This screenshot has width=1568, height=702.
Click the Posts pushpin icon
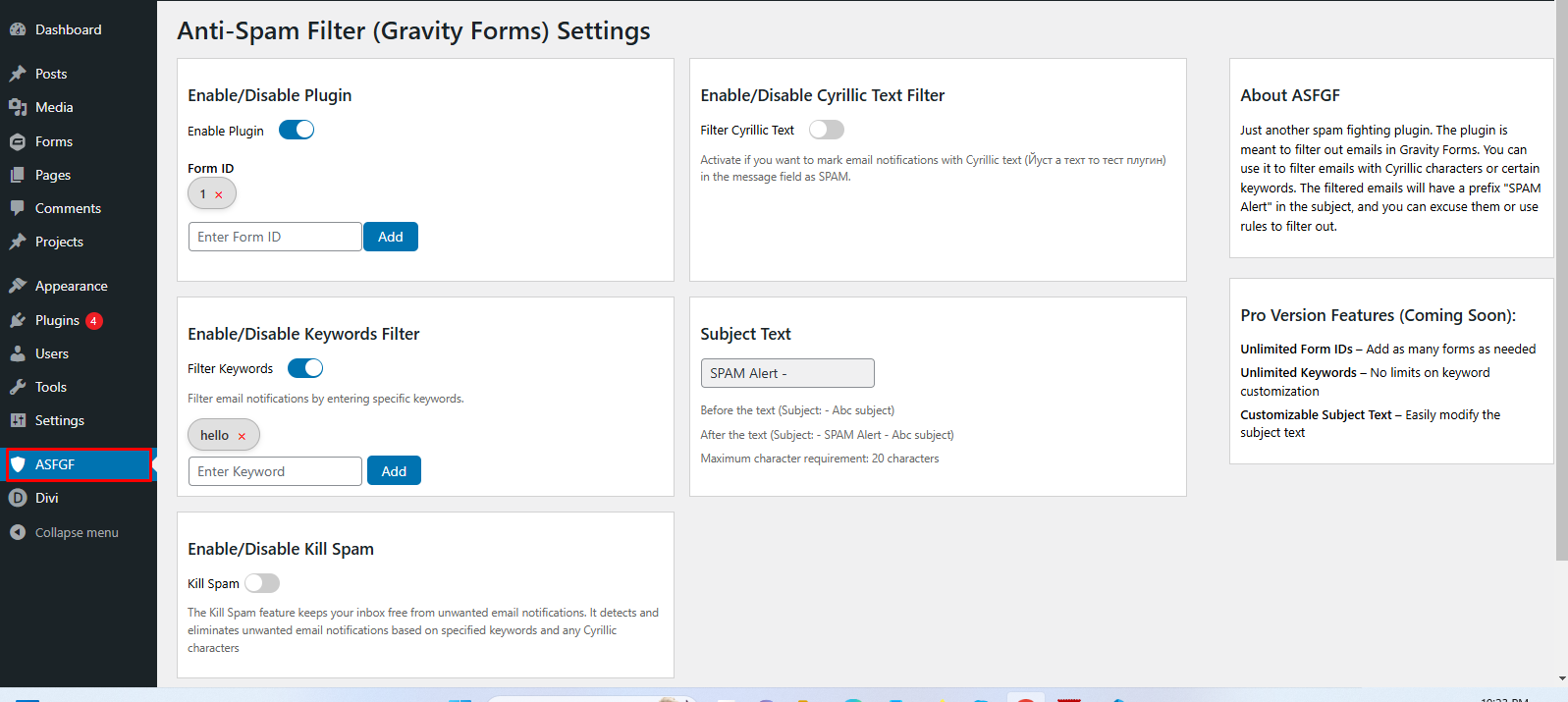[18, 74]
